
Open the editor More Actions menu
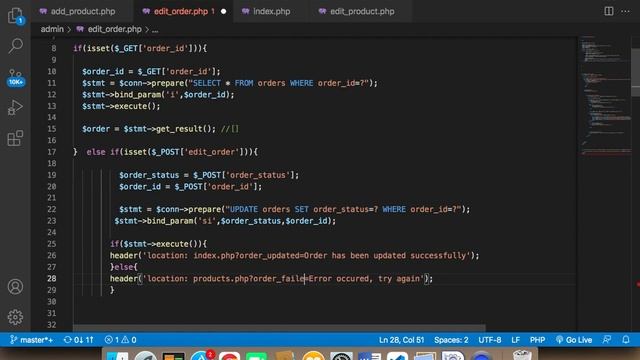[x=625, y=11]
